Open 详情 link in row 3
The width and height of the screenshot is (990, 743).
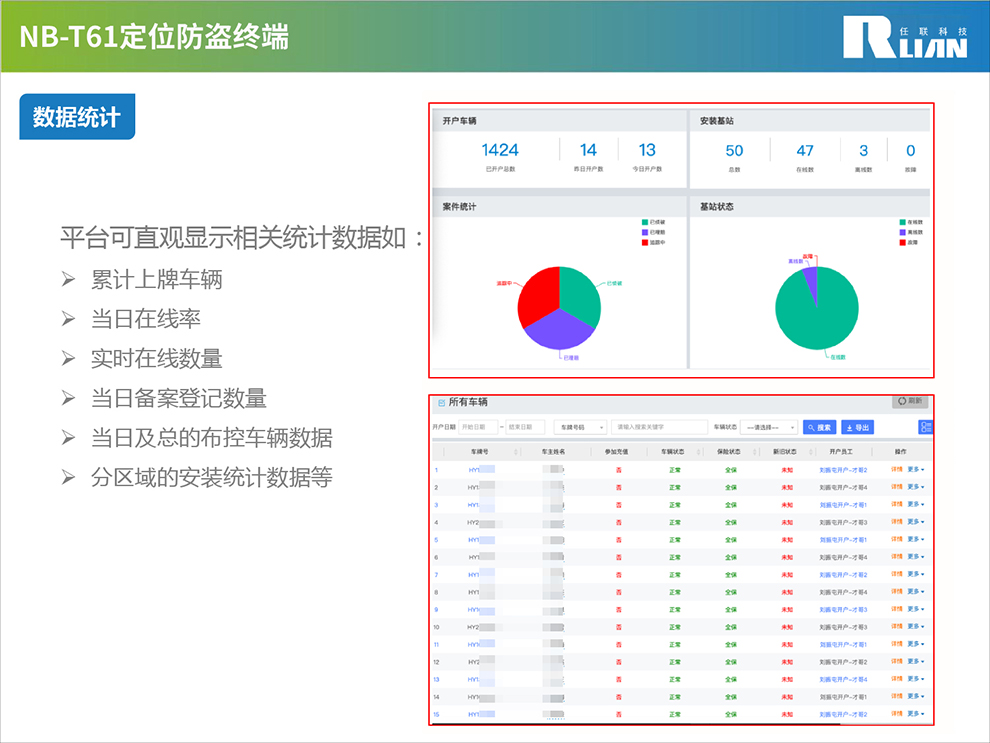(x=897, y=504)
